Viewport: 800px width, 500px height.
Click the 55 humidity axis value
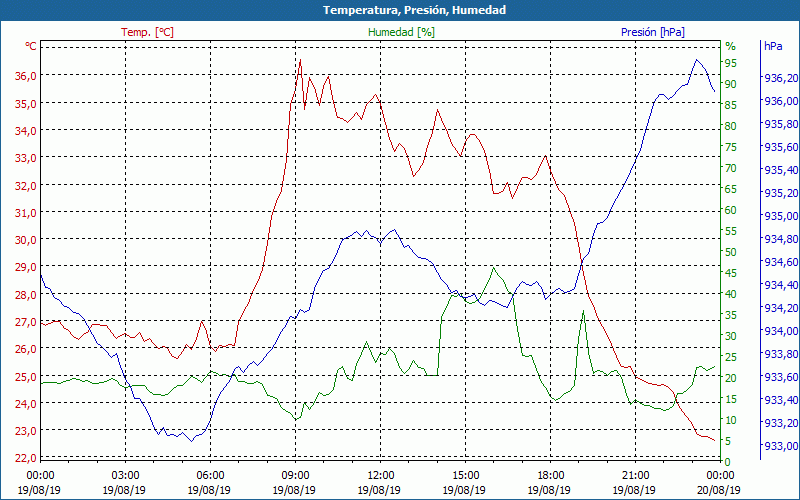(x=731, y=231)
